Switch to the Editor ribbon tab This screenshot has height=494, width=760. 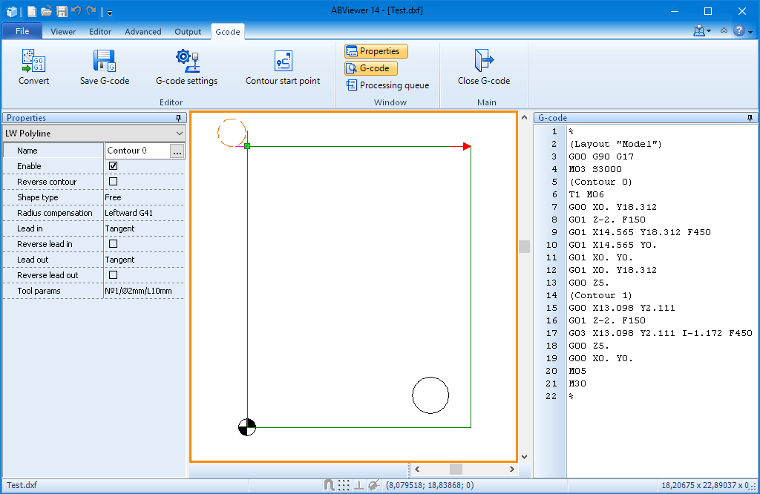(100, 32)
